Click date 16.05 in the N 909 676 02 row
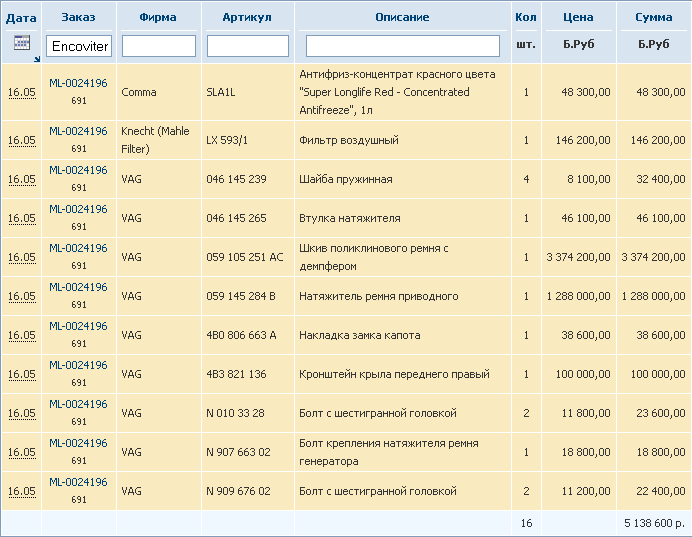This screenshot has height=537, width=692. pos(22,491)
